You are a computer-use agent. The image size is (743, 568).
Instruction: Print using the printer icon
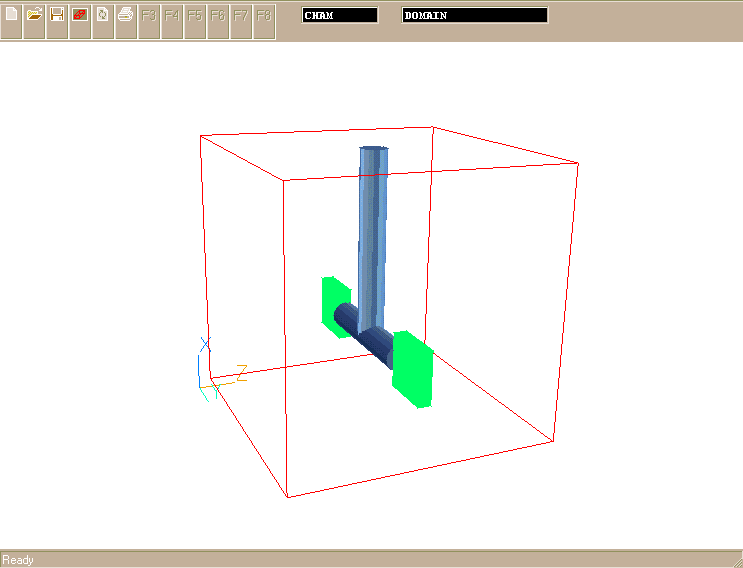point(126,16)
